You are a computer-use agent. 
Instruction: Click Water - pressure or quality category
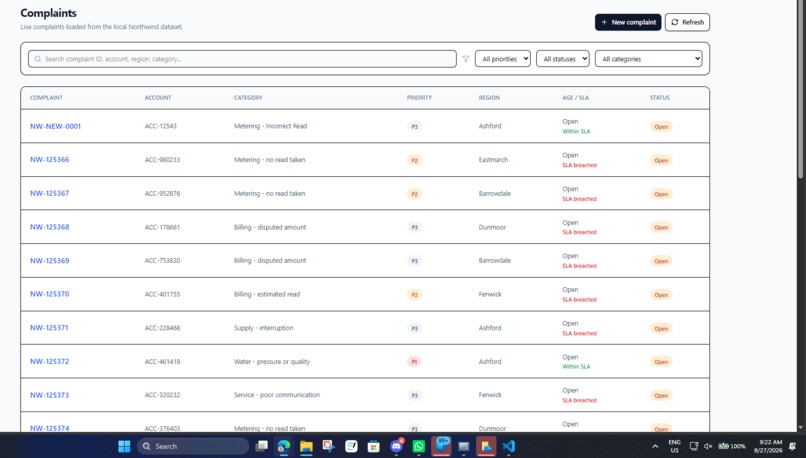272,361
